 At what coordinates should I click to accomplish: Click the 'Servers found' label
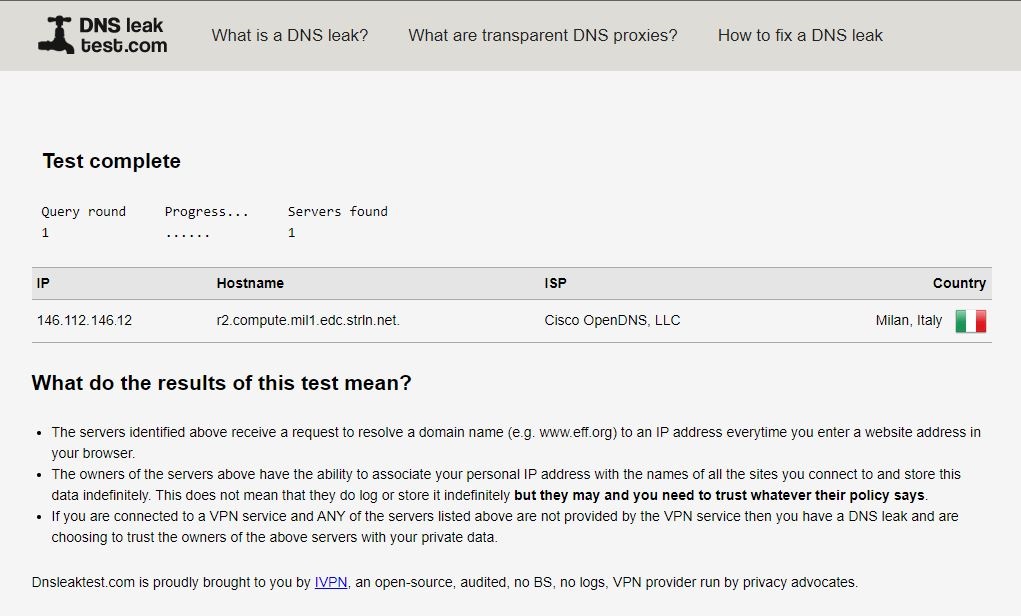click(x=337, y=211)
